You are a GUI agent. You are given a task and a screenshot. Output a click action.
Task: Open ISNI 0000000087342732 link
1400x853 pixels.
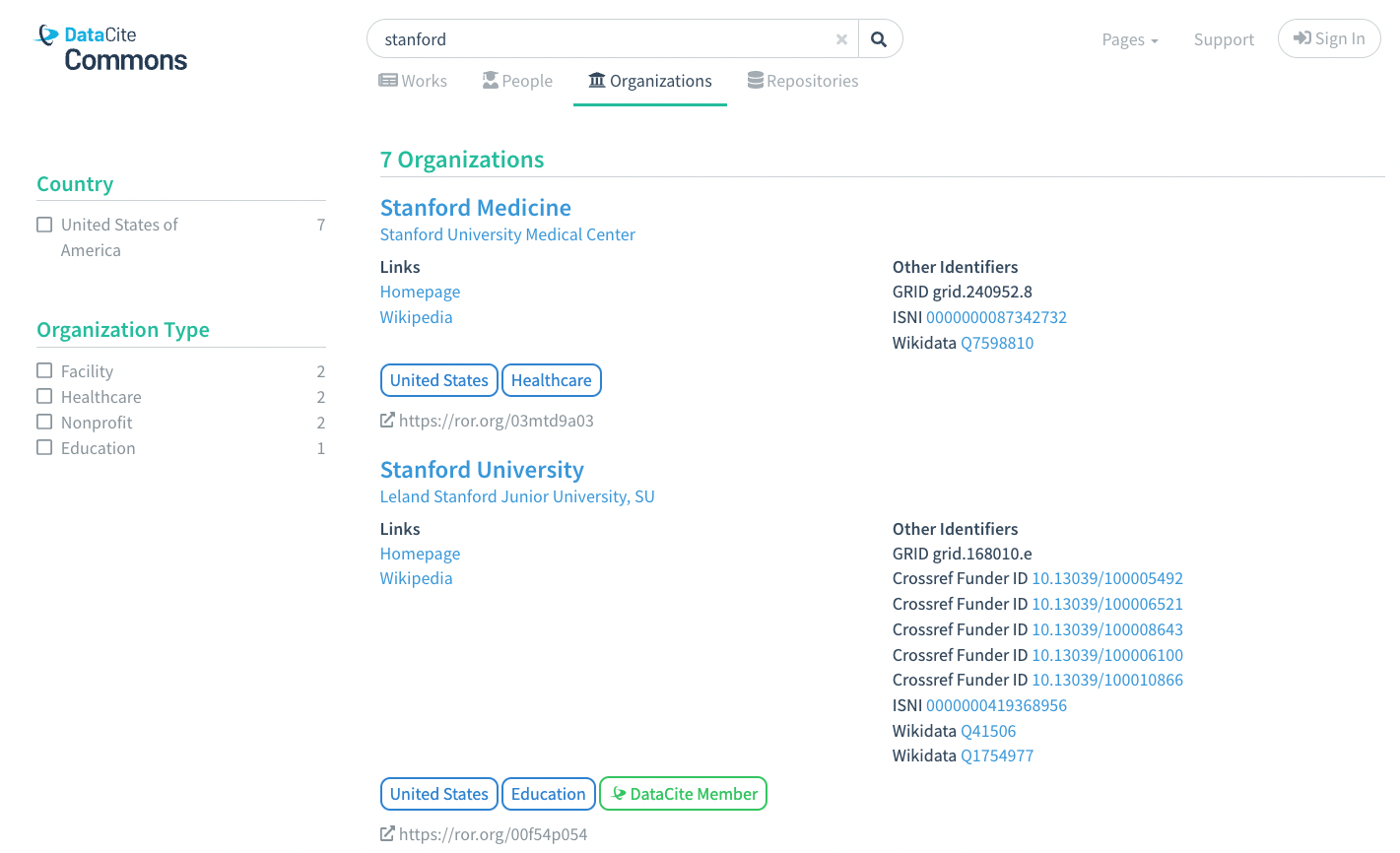[x=996, y=317]
